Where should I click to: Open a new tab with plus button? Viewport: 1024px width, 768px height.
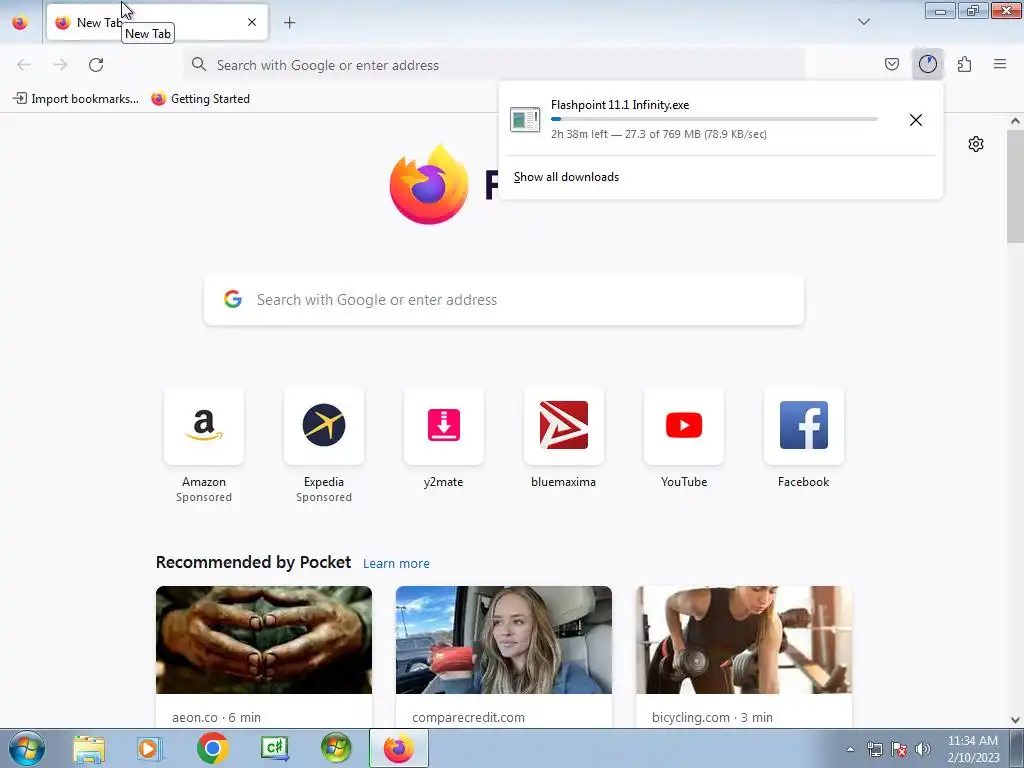(x=290, y=23)
